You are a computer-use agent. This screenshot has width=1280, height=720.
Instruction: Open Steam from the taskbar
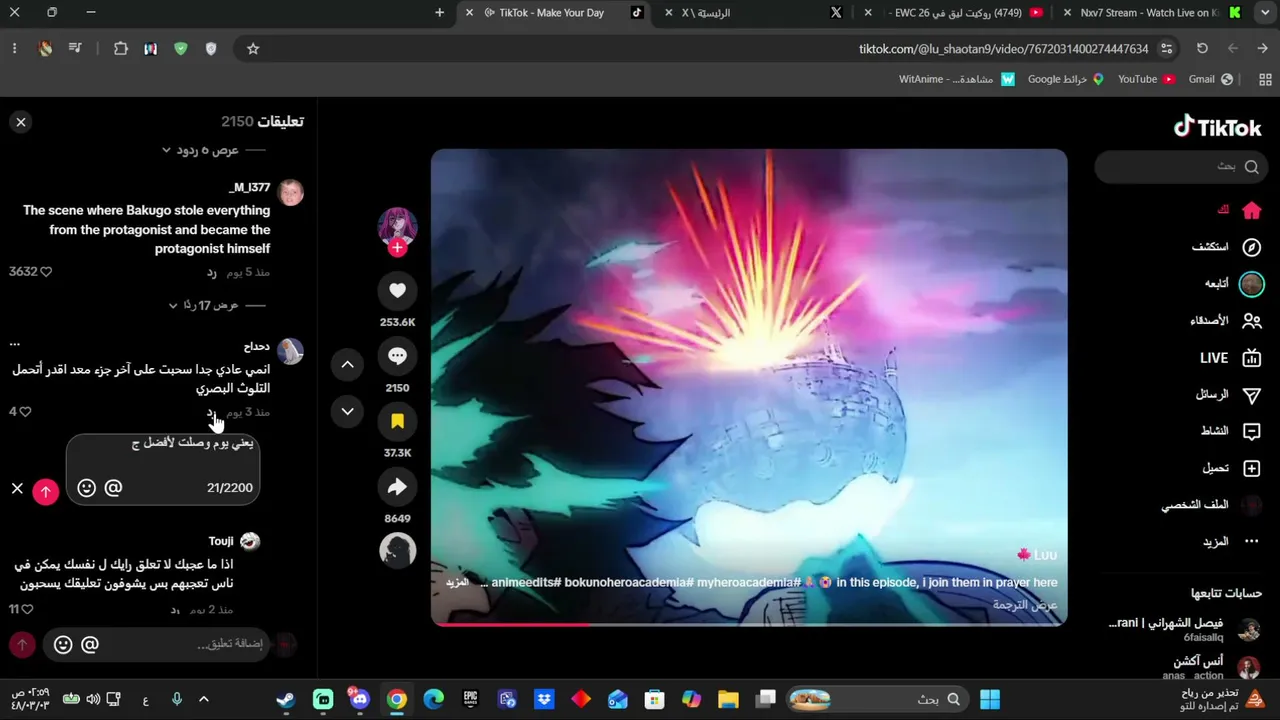pos(286,699)
